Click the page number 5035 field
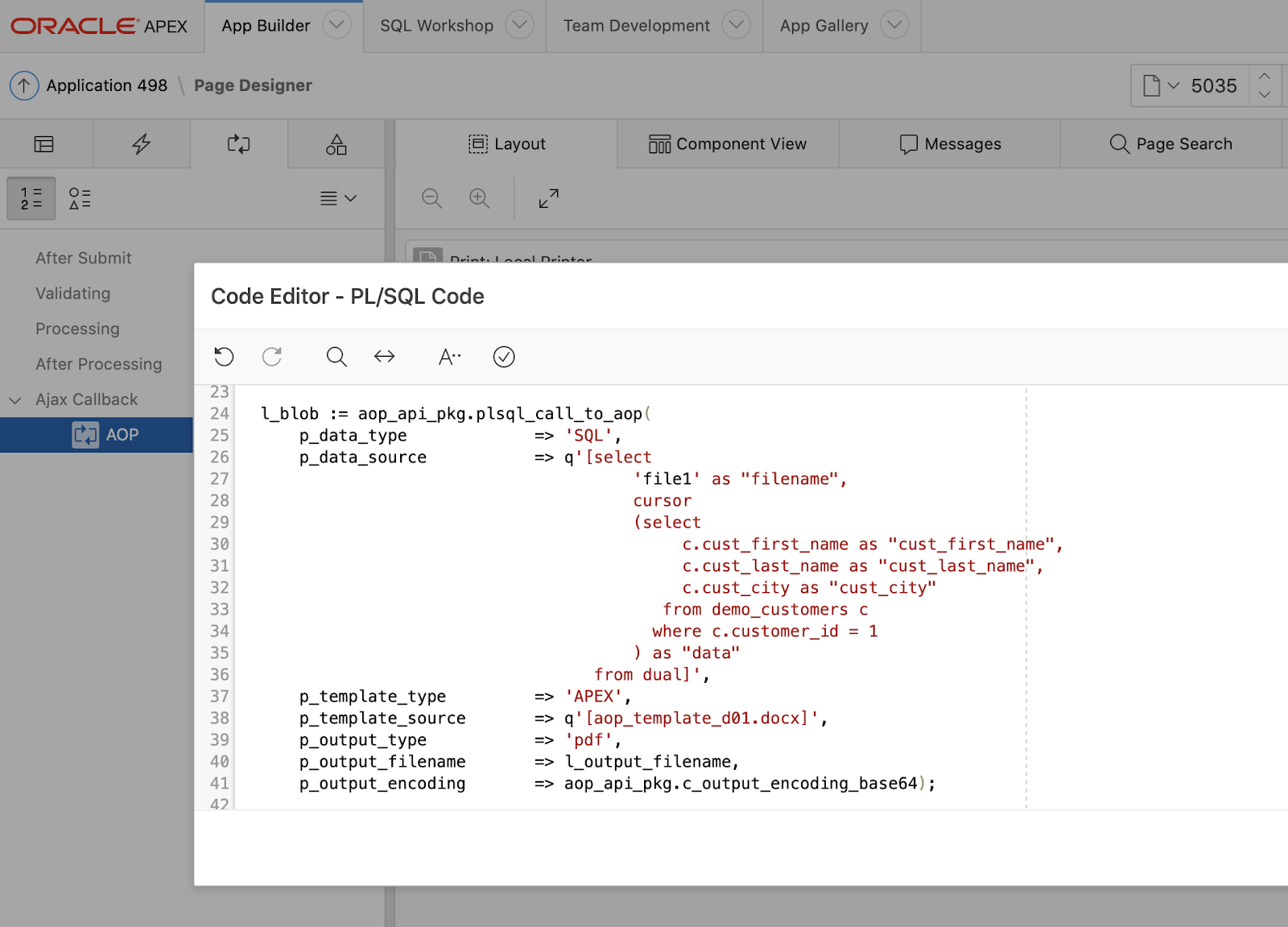The height and width of the screenshot is (927, 1288). [x=1214, y=85]
